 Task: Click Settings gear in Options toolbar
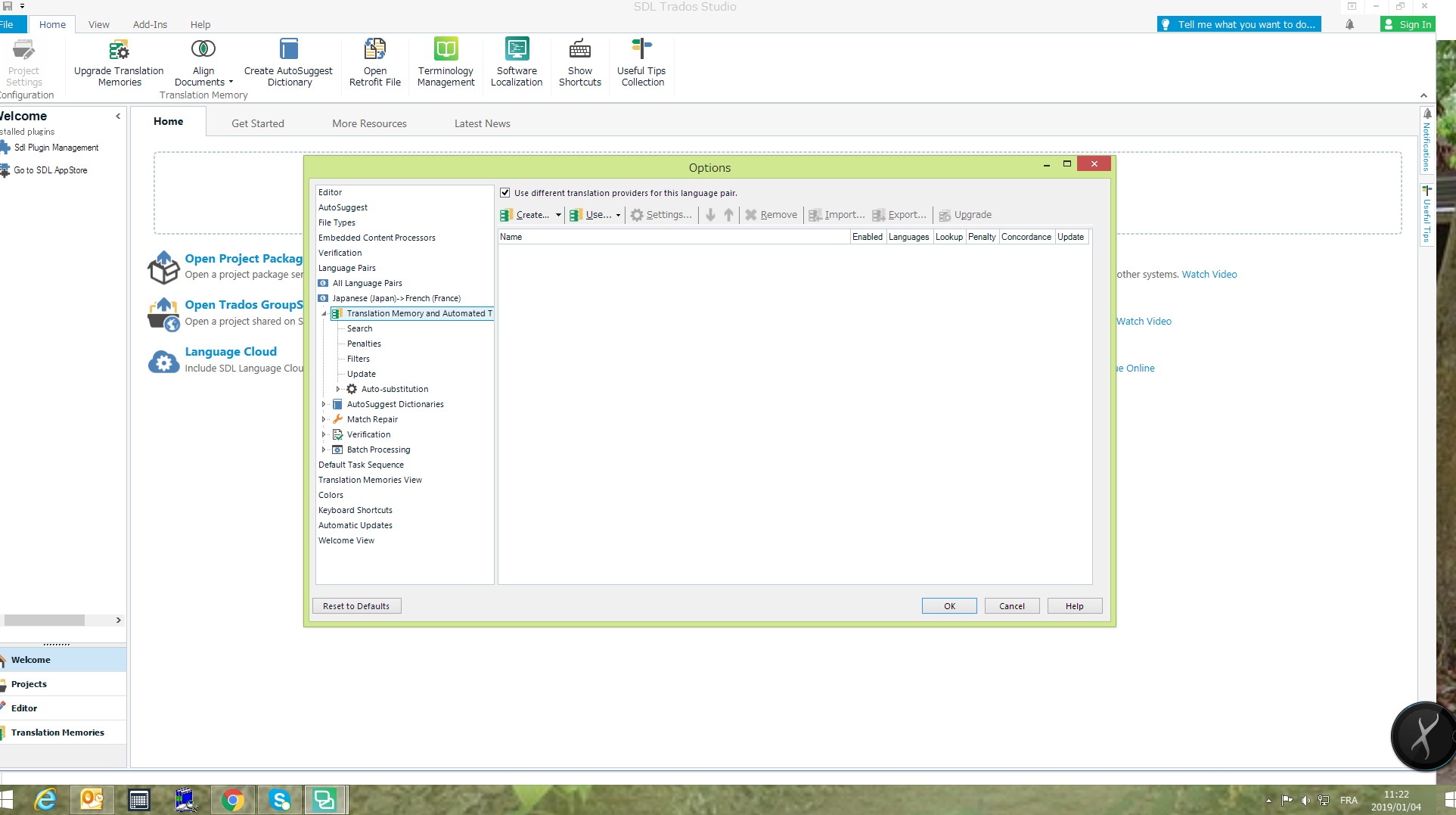point(661,215)
